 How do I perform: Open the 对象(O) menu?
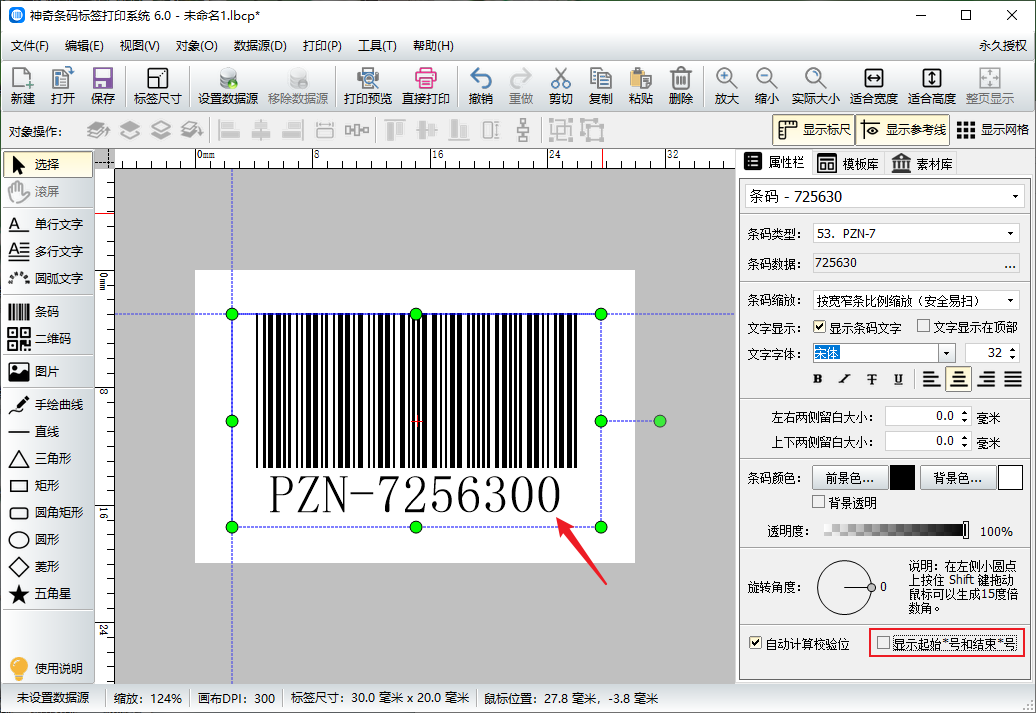(x=196, y=46)
